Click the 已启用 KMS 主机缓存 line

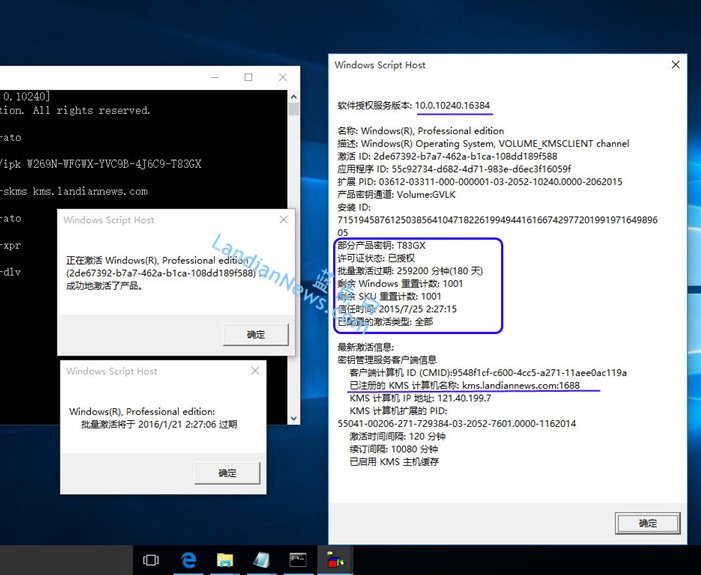pyautogui.click(x=394, y=462)
